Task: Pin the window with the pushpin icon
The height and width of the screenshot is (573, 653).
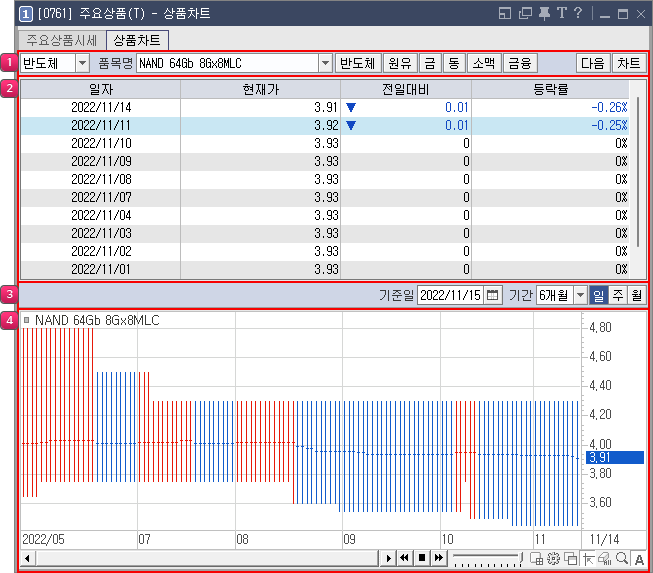Action: (x=544, y=14)
